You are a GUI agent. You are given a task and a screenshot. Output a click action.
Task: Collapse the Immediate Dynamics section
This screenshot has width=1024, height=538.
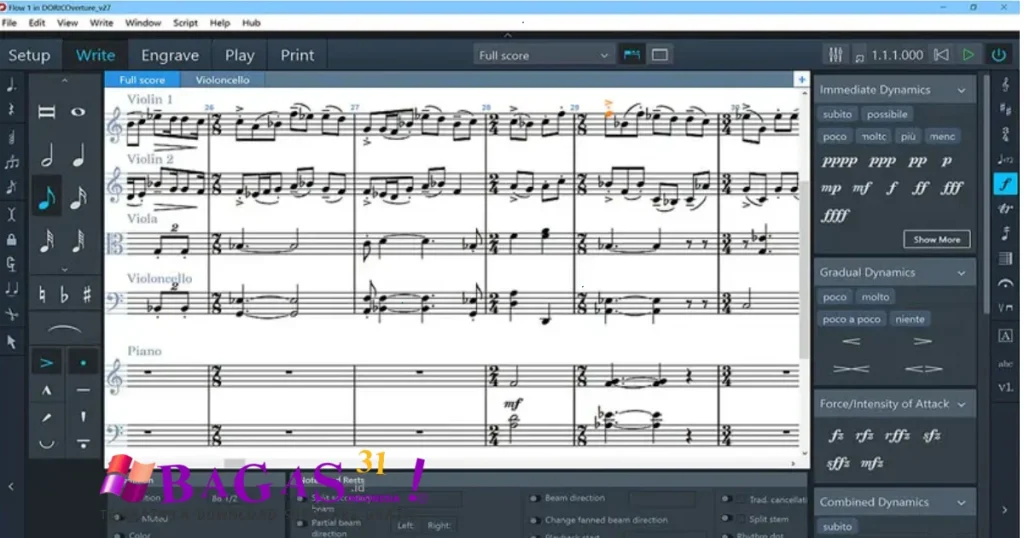coord(961,90)
